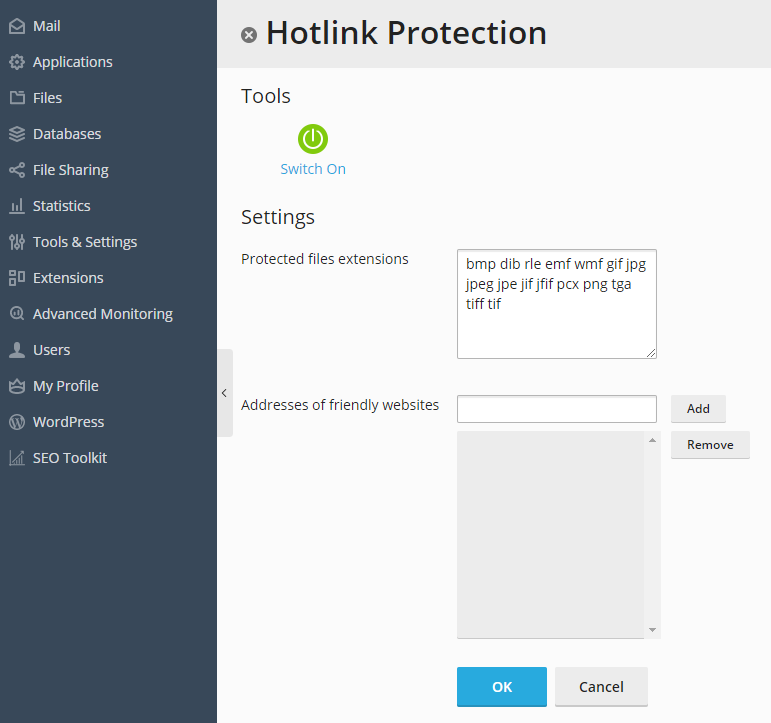The image size is (771, 723).
Task: Select the Files folder icon
Action: pyautogui.click(x=17, y=98)
